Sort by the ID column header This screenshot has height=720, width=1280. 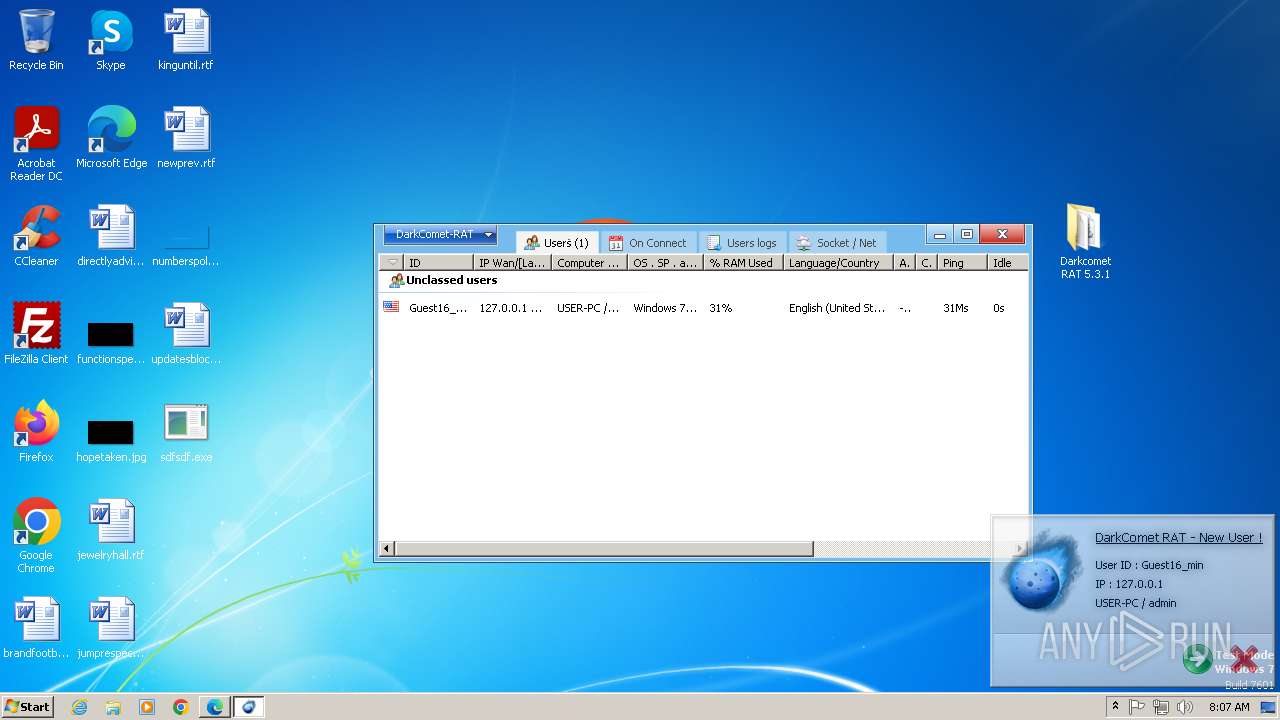[439, 263]
